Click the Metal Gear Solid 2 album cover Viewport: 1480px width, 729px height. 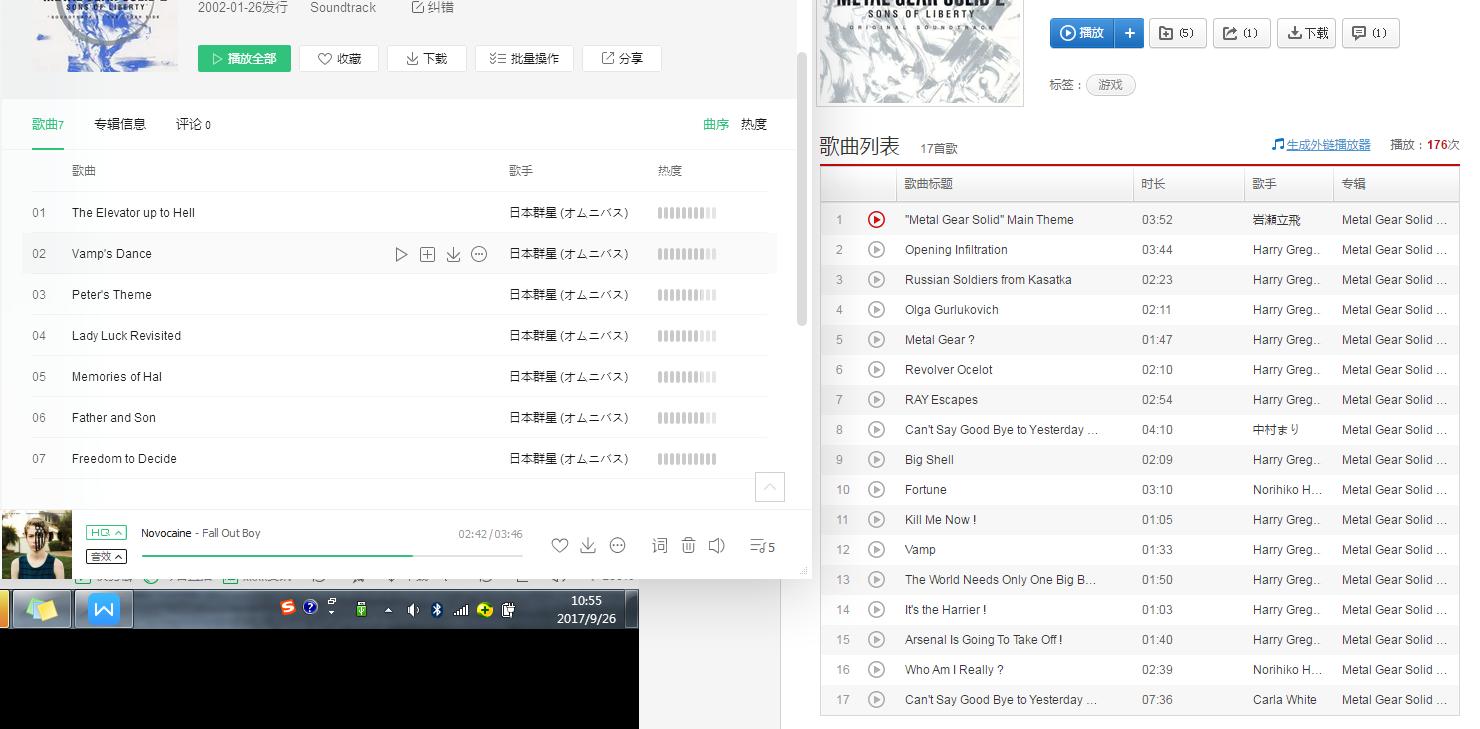pyautogui.click(x=919, y=50)
